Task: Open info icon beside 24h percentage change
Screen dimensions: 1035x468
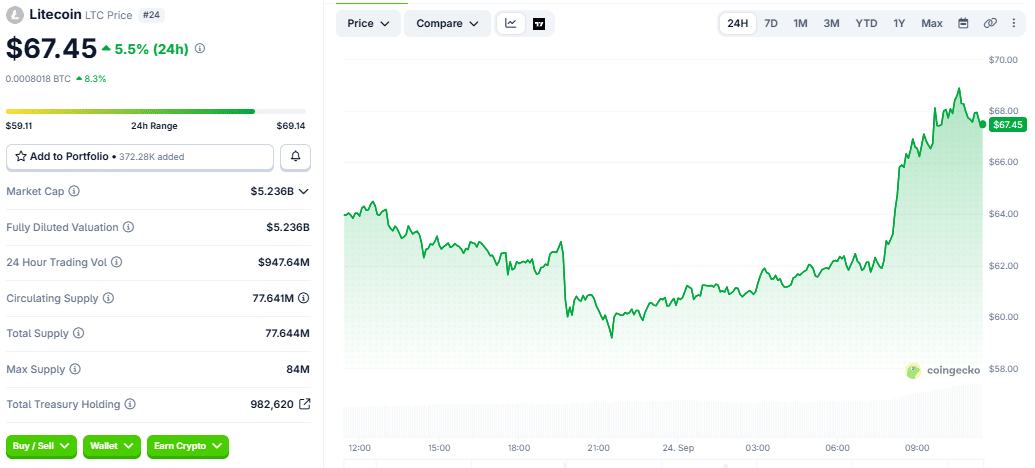Action: tap(200, 49)
